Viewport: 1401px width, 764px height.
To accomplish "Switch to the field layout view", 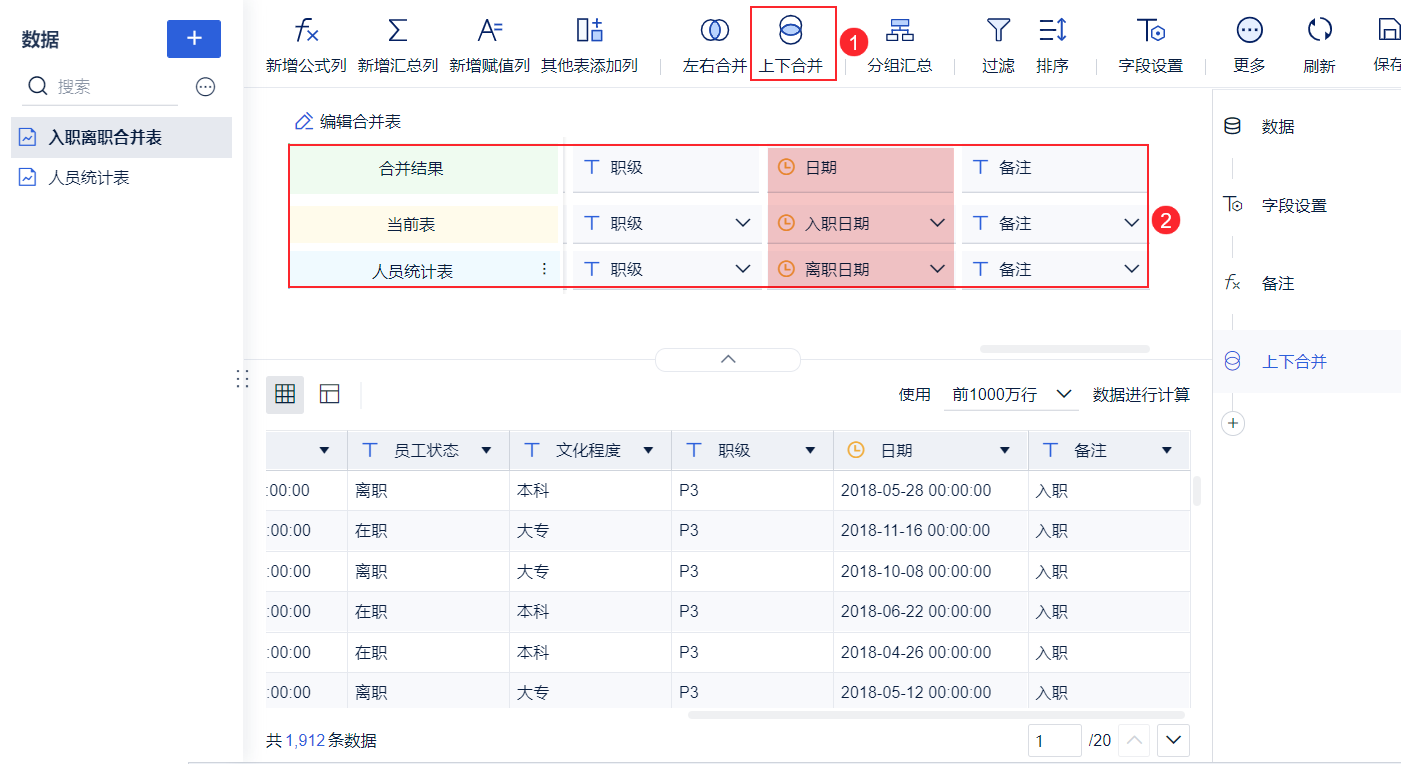I will pyautogui.click(x=330, y=394).
